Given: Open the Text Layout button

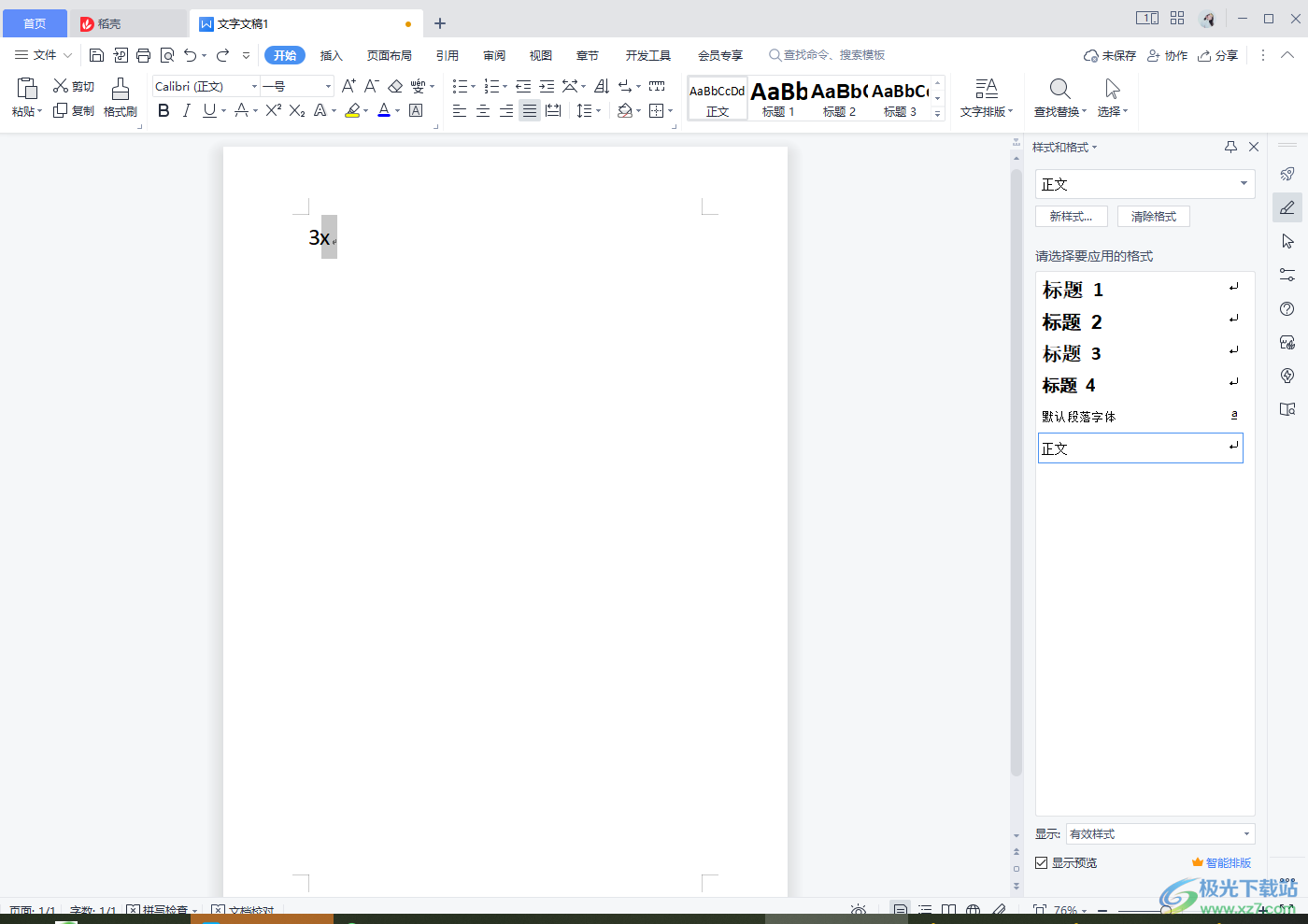Looking at the screenshot, I should (987, 97).
